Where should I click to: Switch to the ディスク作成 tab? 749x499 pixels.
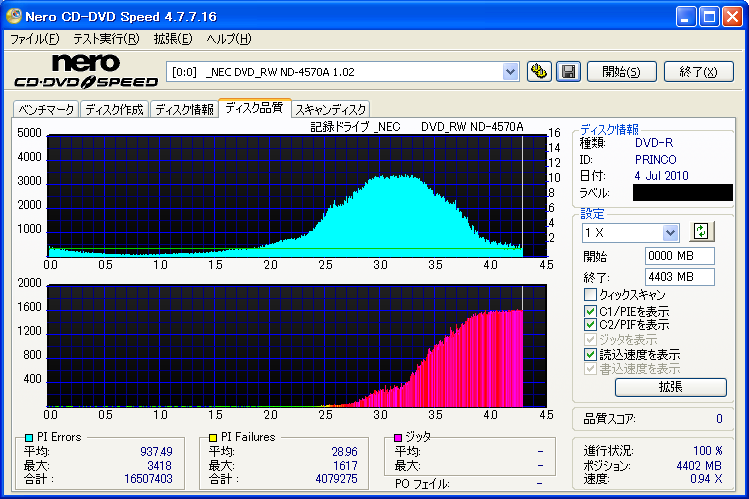[114, 109]
